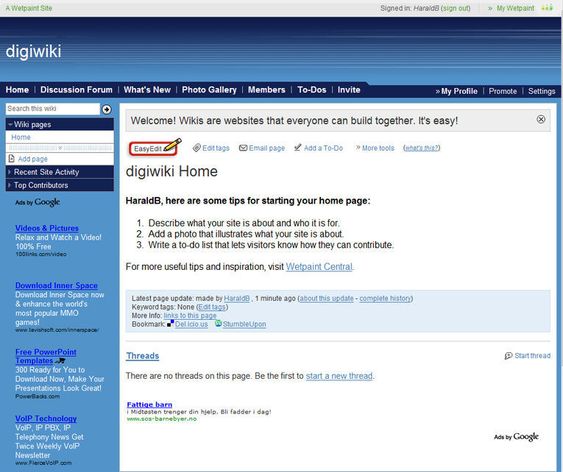Dismiss the Welcome banner with X icon
The width and height of the screenshot is (563, 472).
tap(541, 120)
